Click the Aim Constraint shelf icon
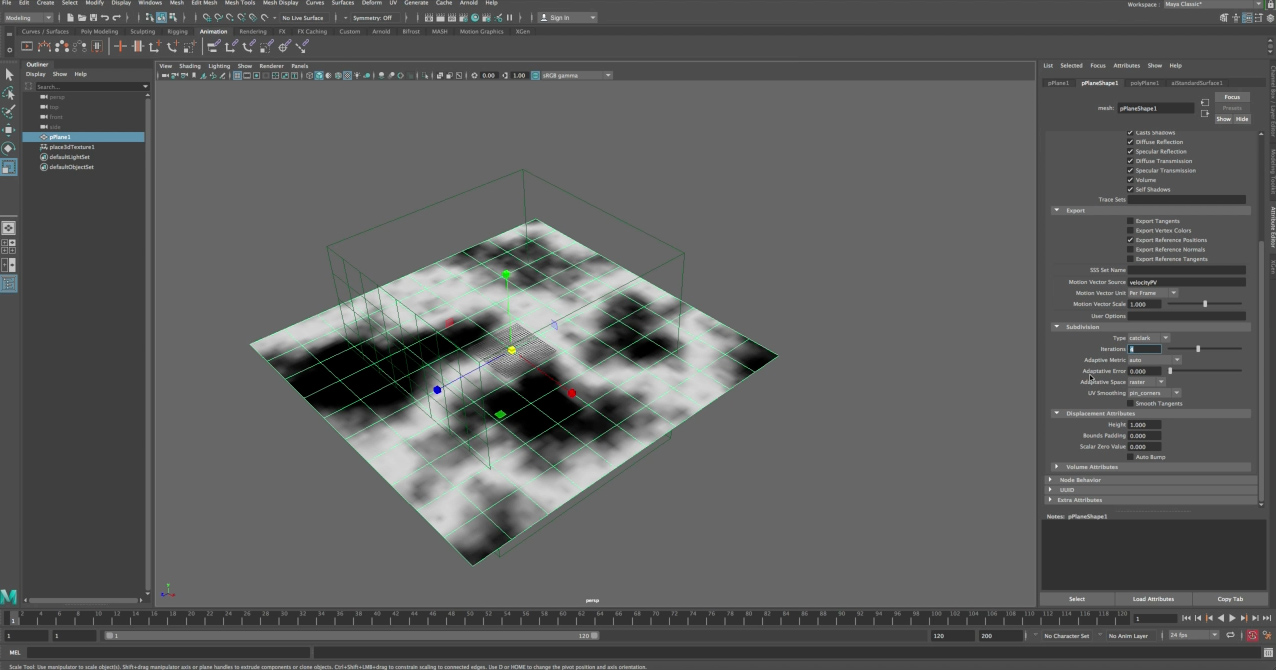This screenshot has width=1276, height=670. point(284,46)
